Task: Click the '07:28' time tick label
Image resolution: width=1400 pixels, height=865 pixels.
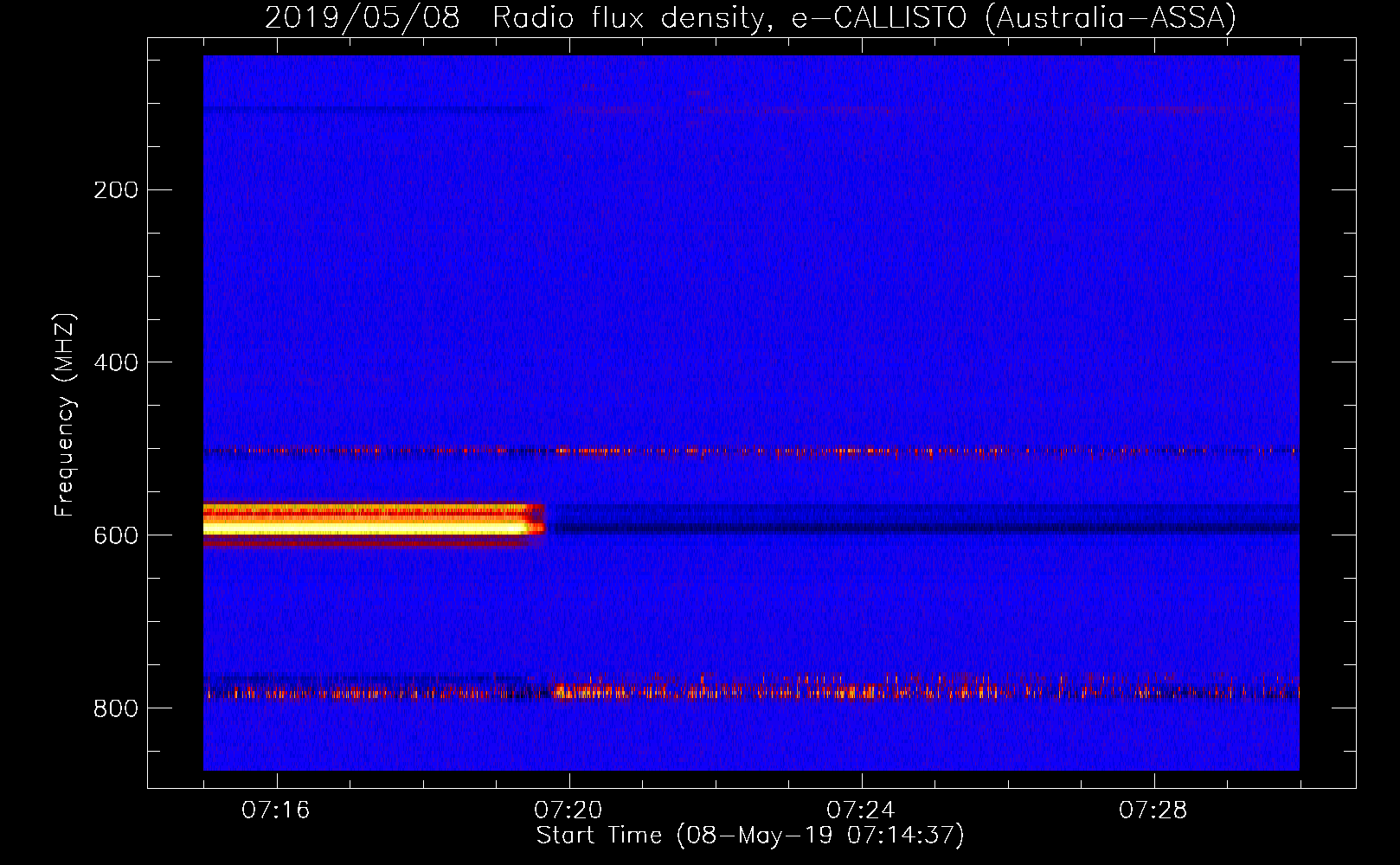Action: click(x=1153, y=811)
